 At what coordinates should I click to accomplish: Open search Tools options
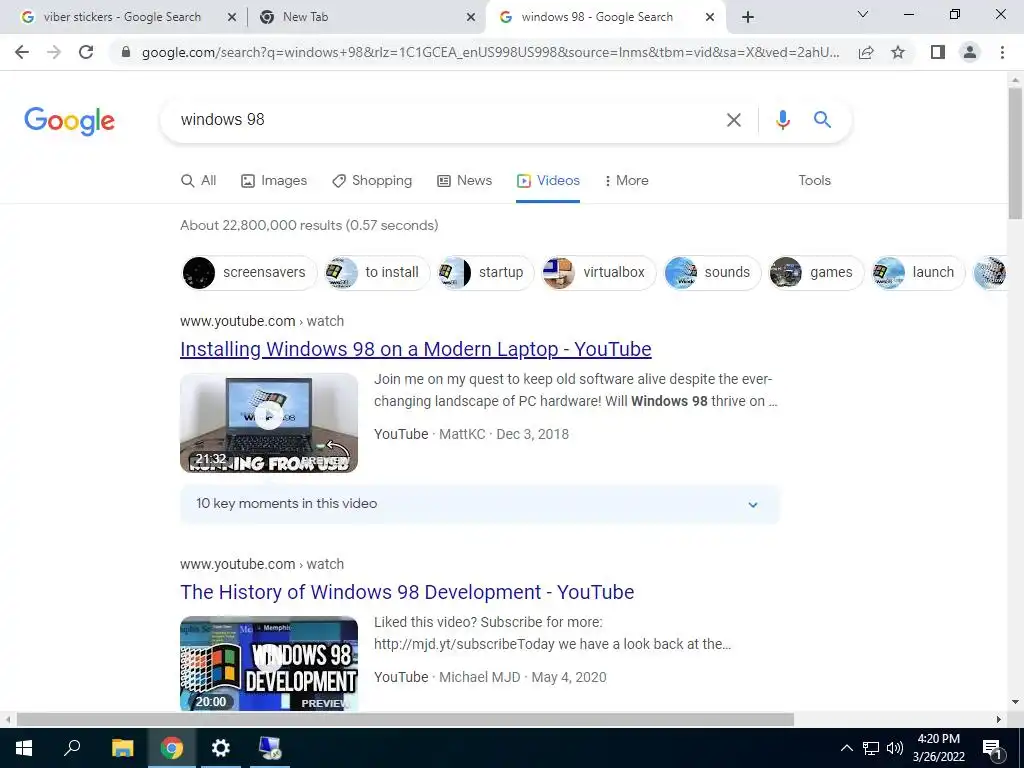click(814, 181)
